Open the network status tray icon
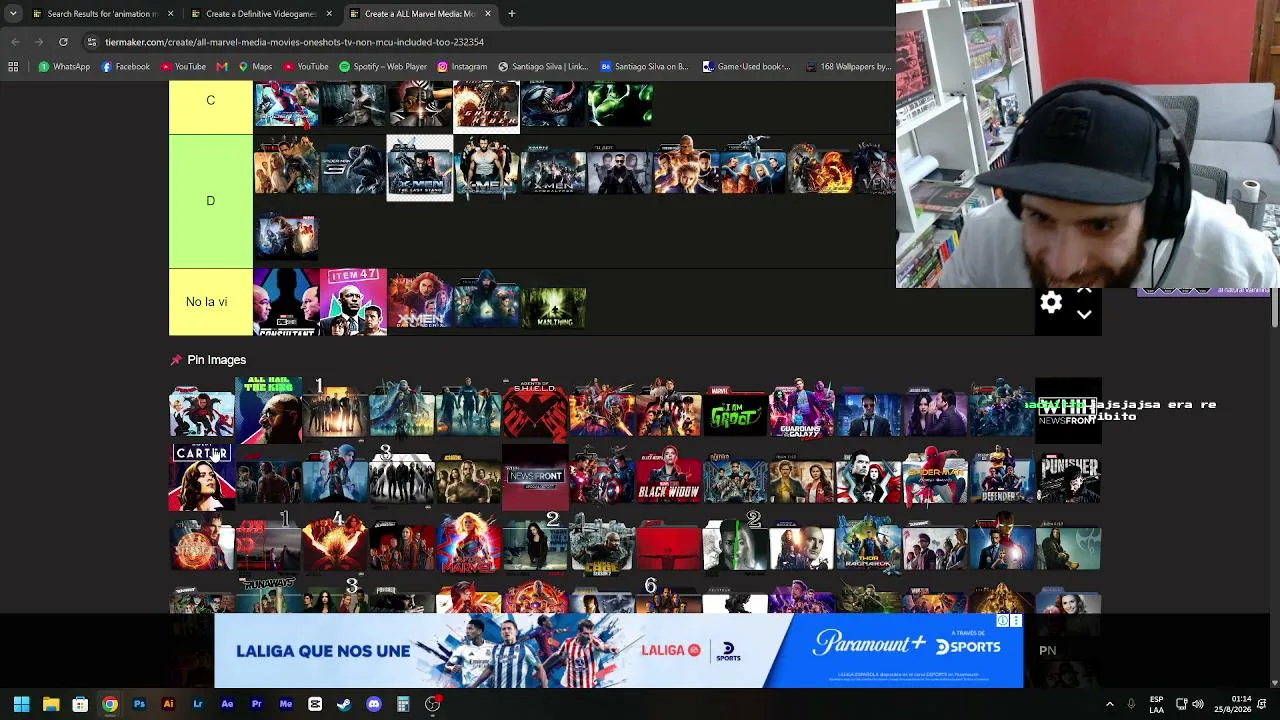Screen dimensions: 1280x720 (1180, 704)
